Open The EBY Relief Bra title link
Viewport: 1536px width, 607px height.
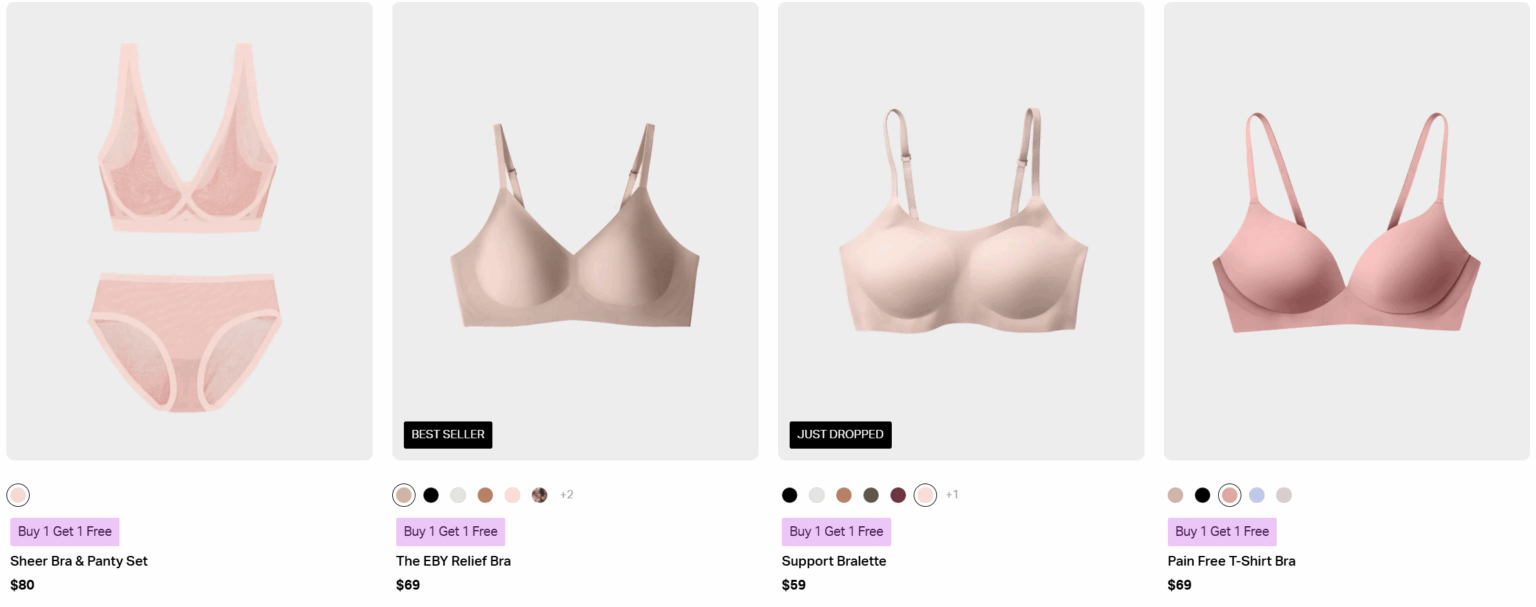(x=453, y=561)
